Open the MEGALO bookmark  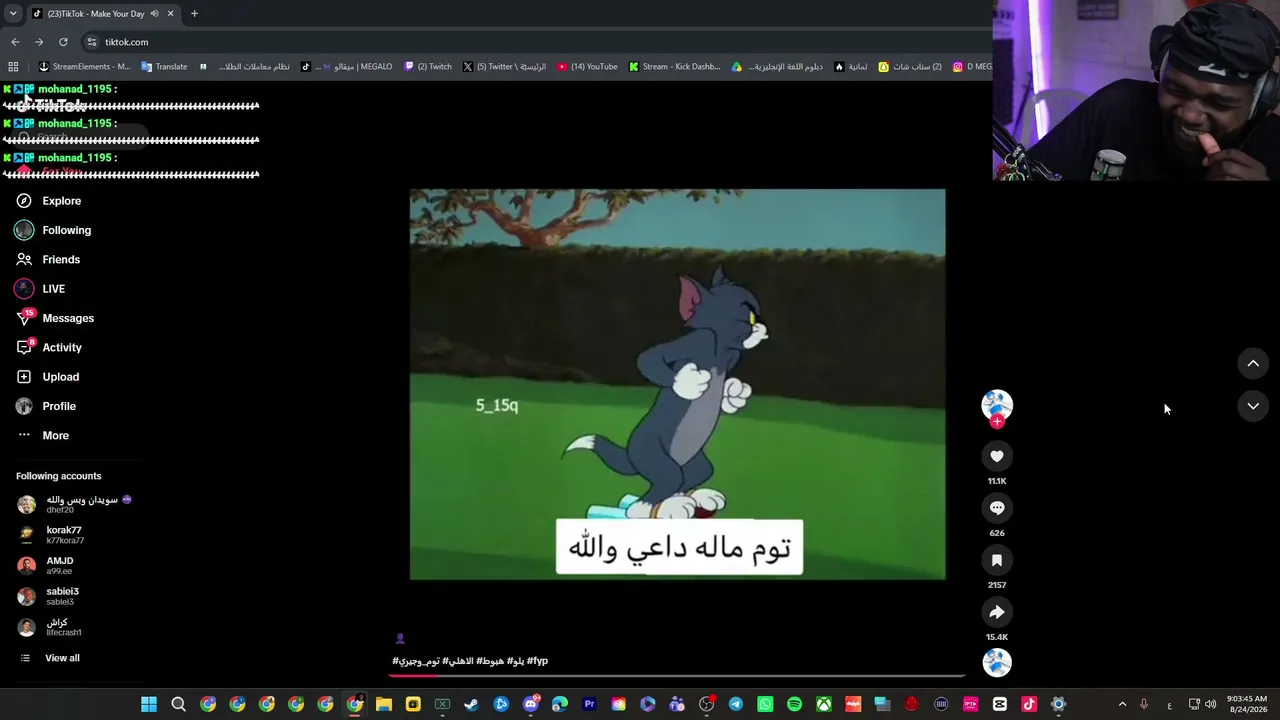point(346,67)
